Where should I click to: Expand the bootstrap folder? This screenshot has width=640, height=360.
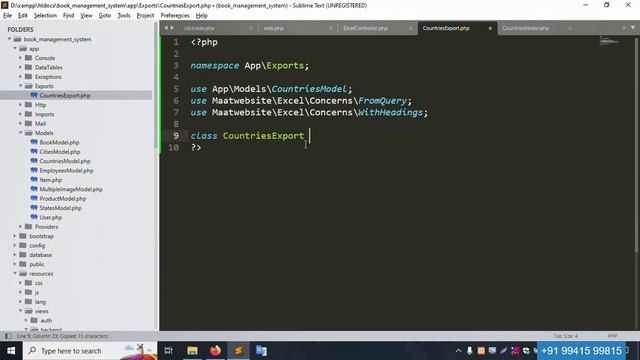(15, 236)
